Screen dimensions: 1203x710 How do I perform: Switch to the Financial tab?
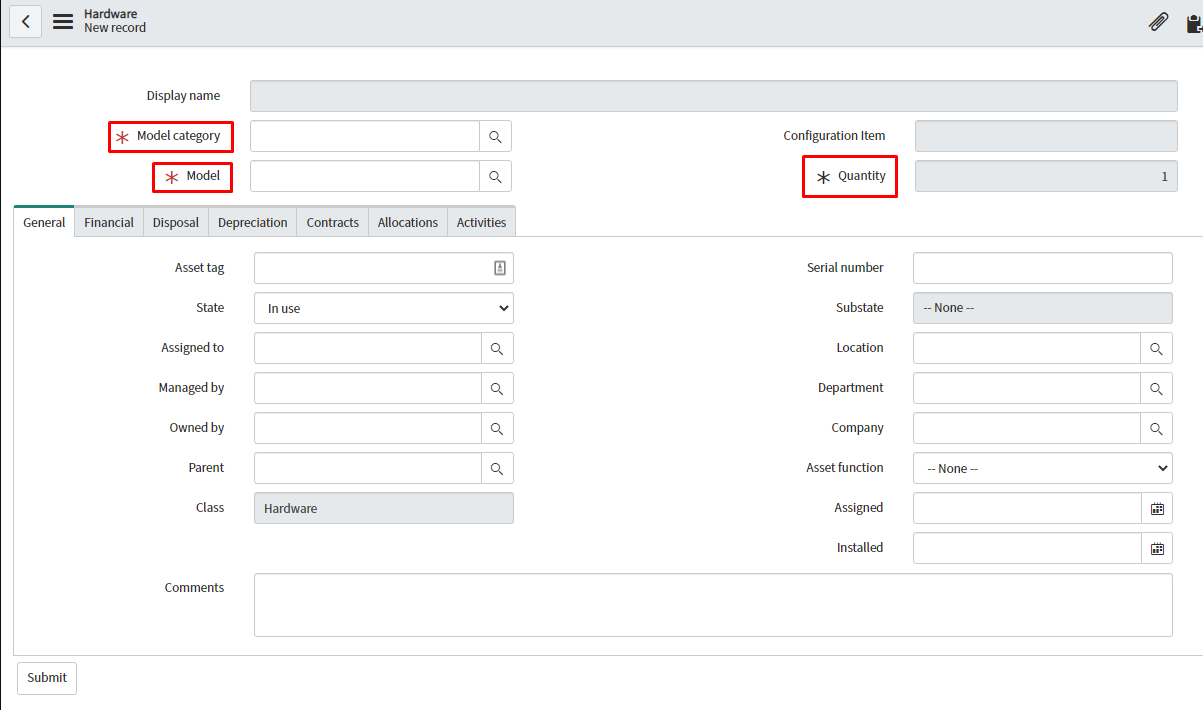[x=108, y=222]
